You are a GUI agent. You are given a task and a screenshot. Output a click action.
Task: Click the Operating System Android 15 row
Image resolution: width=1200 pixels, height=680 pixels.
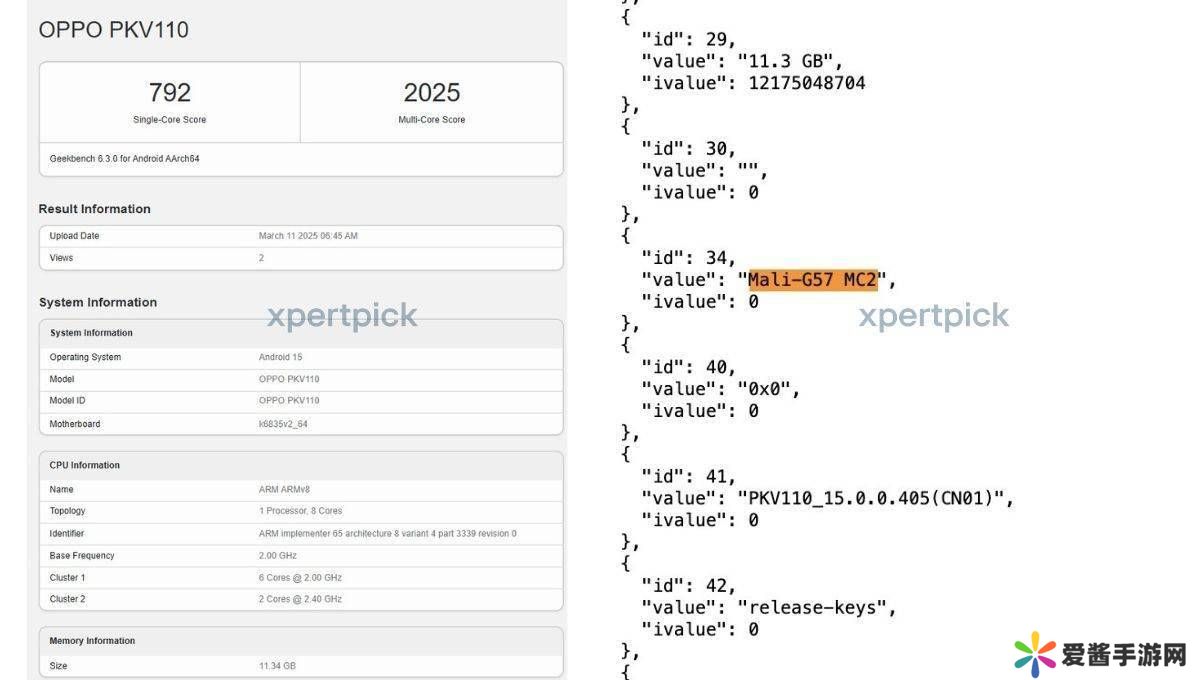[300, 357]
